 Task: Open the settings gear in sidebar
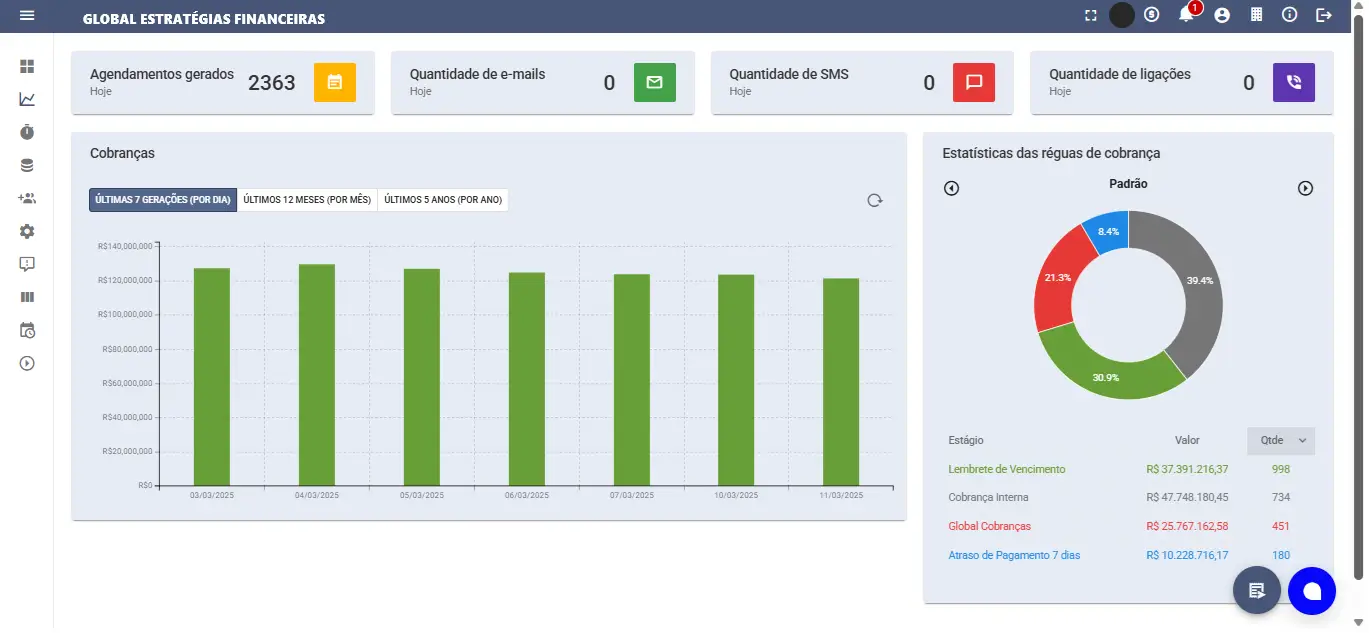pyautogui.click(x=27, y=231)
